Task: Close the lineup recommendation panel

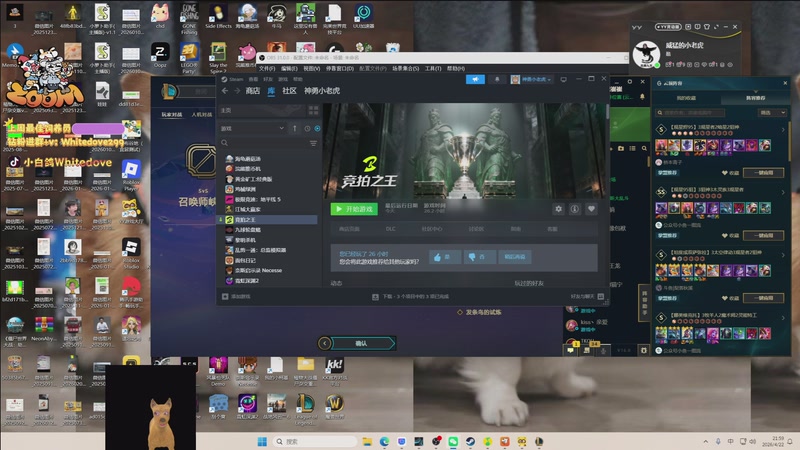Action: pyautogui.click(x=785, y=83)
